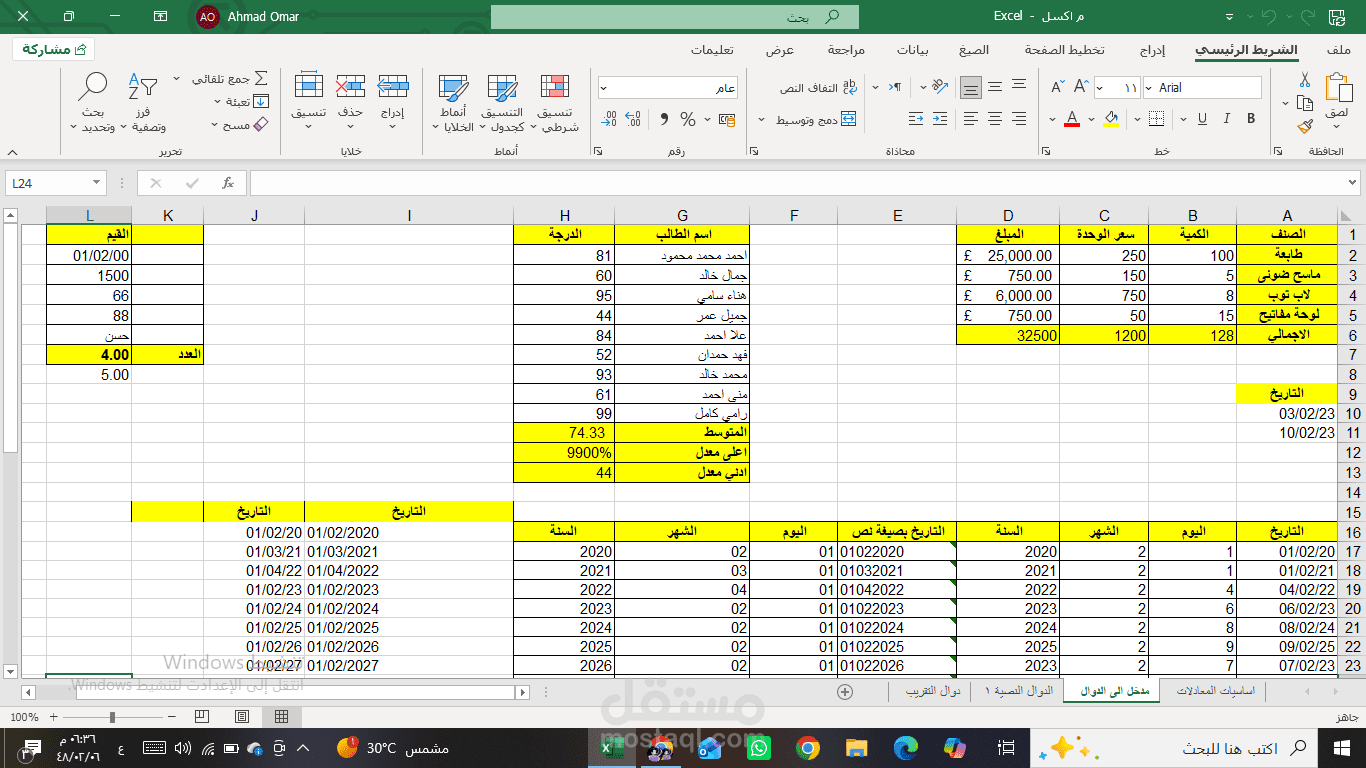Open the ملف (File) tab

[1339, 50]
